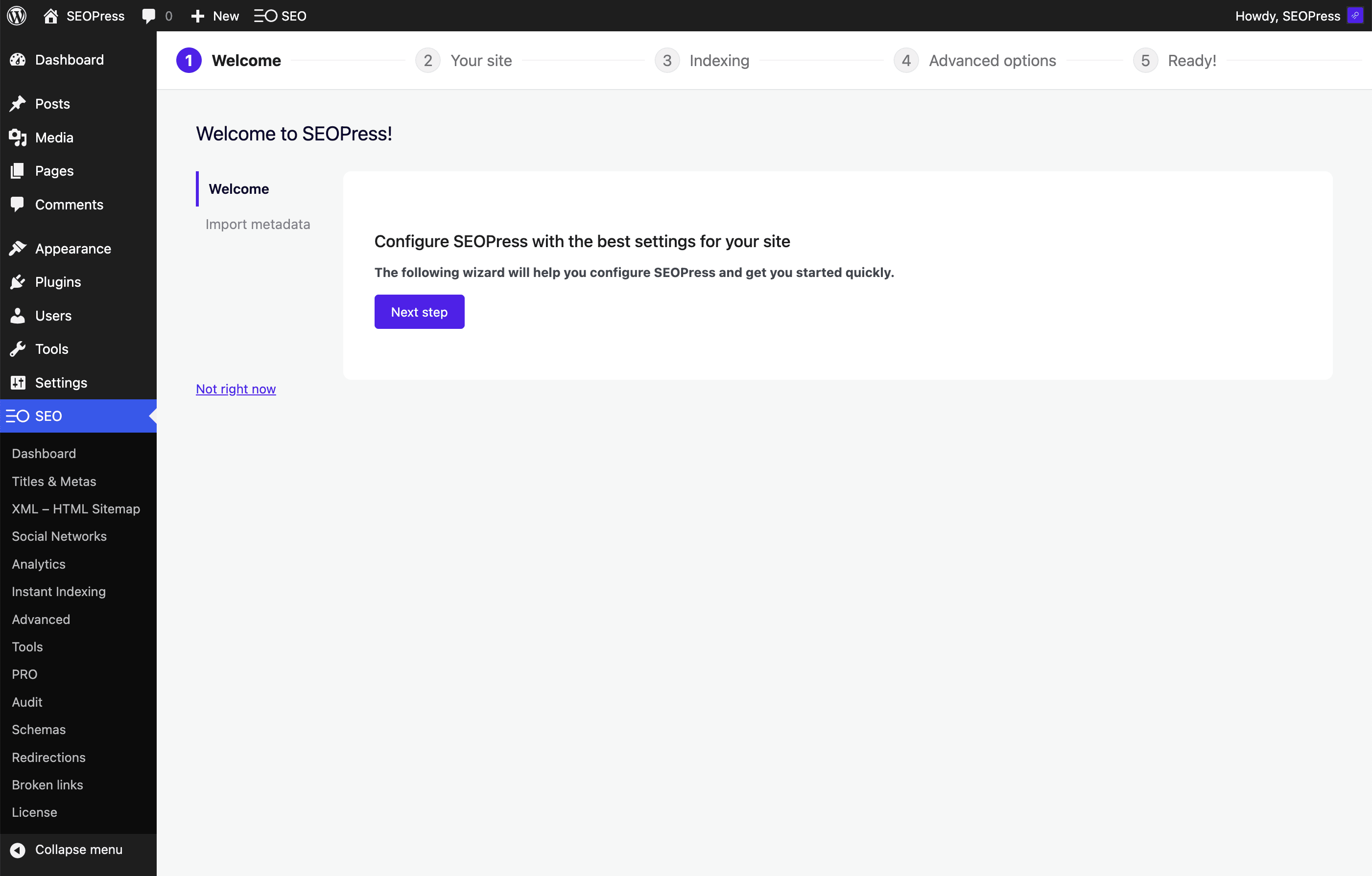The height and width of the screenshot is (876, 1372).
Task: Click the Not right now link
Action: tap(236, 389)
